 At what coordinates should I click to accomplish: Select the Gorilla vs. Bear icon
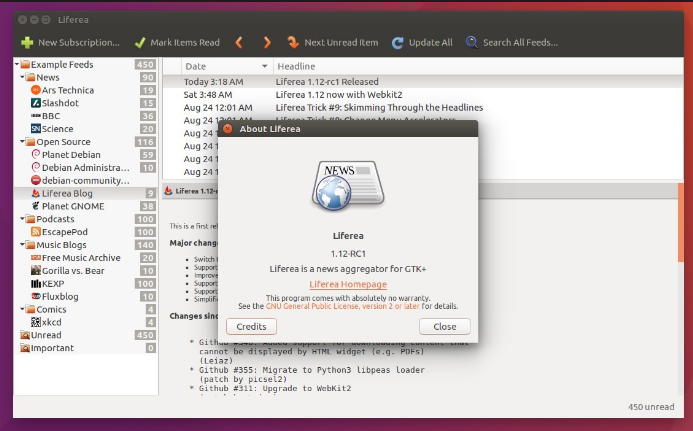[36, 271]
